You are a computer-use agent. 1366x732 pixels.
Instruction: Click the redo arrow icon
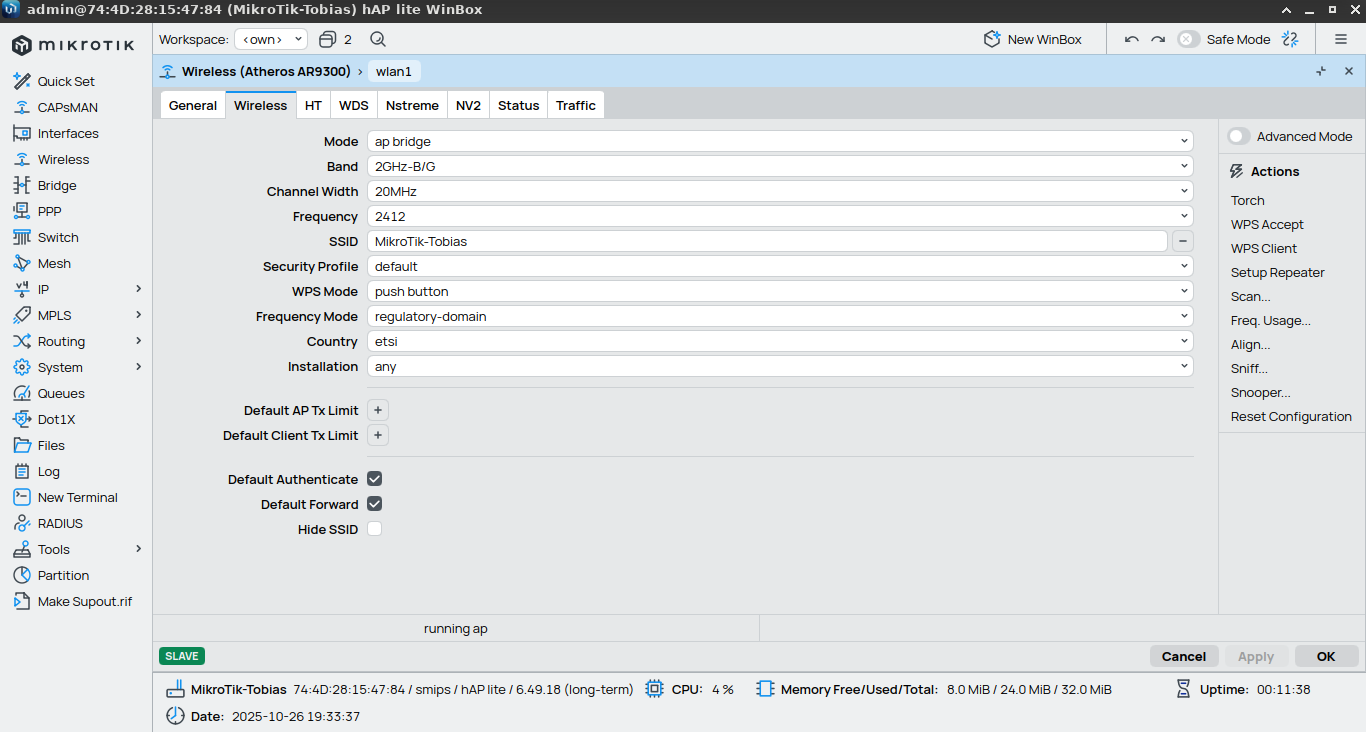coord(1158,39)
